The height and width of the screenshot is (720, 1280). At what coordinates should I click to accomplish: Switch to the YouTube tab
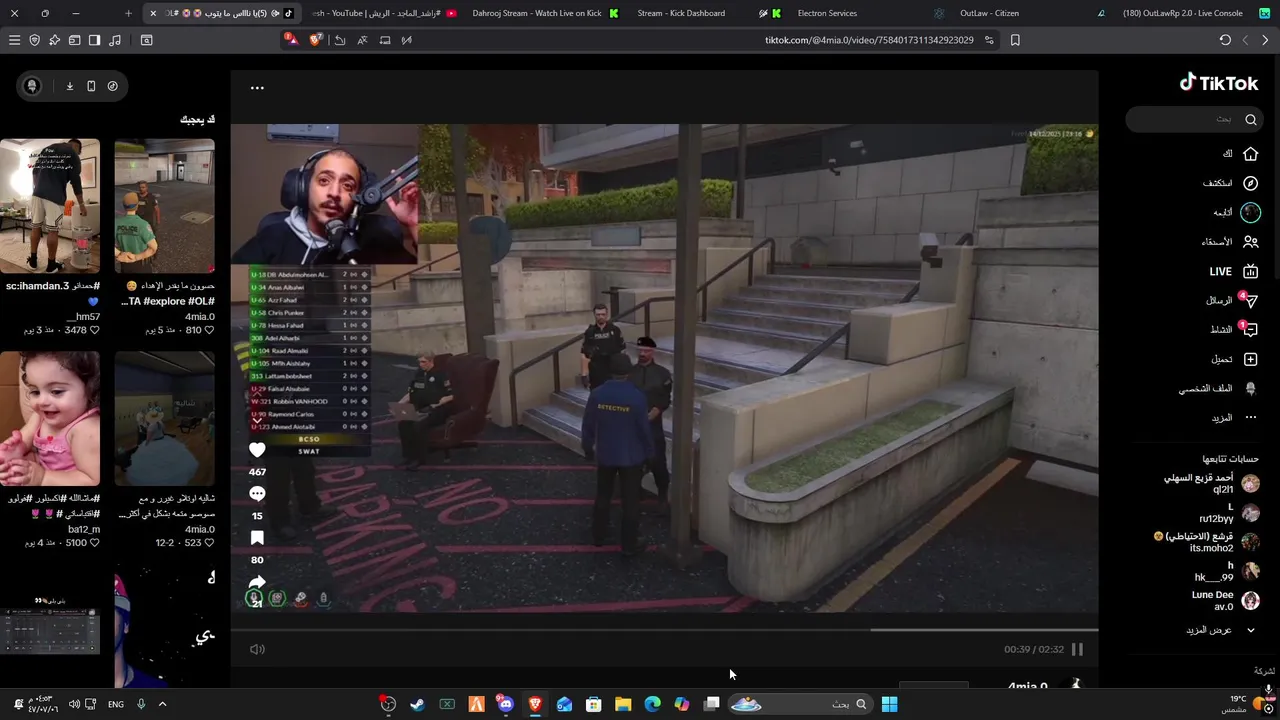click(385, 13)
